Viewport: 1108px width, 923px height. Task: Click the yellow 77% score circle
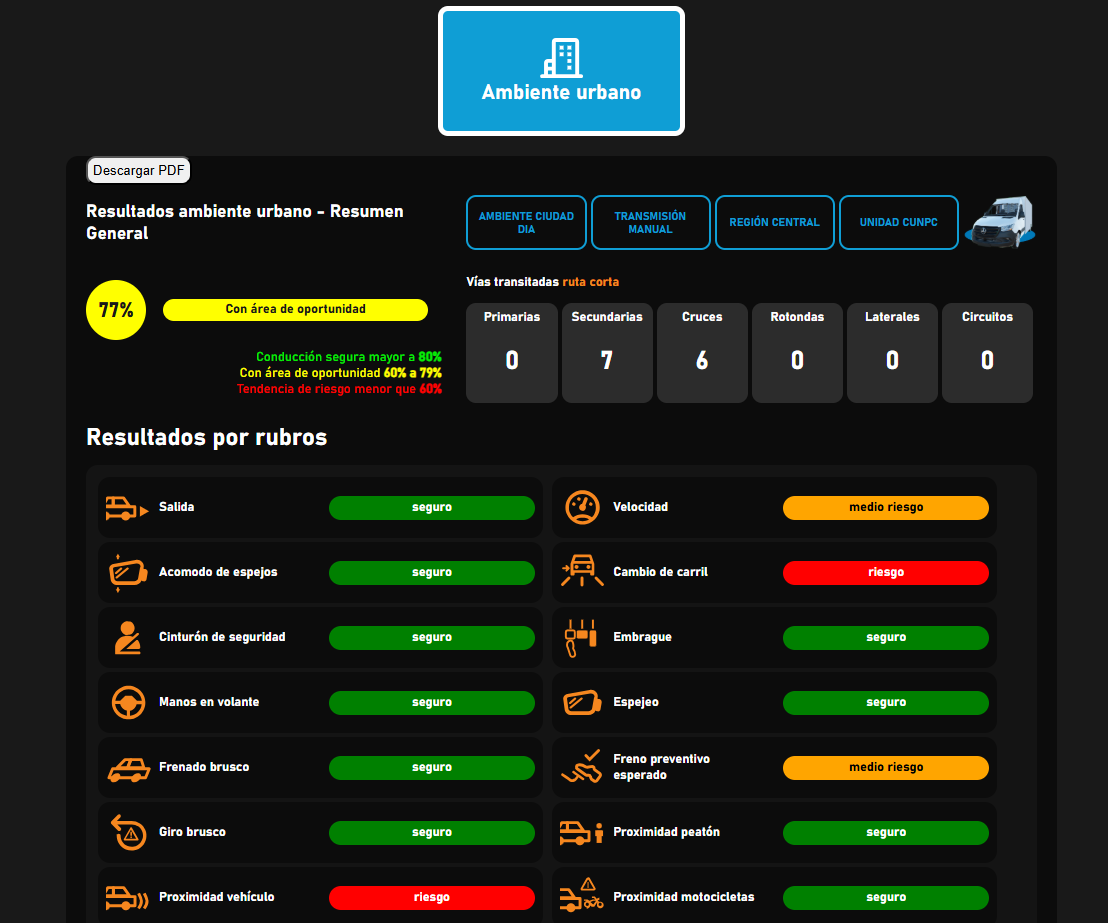(x=116, y=310)
